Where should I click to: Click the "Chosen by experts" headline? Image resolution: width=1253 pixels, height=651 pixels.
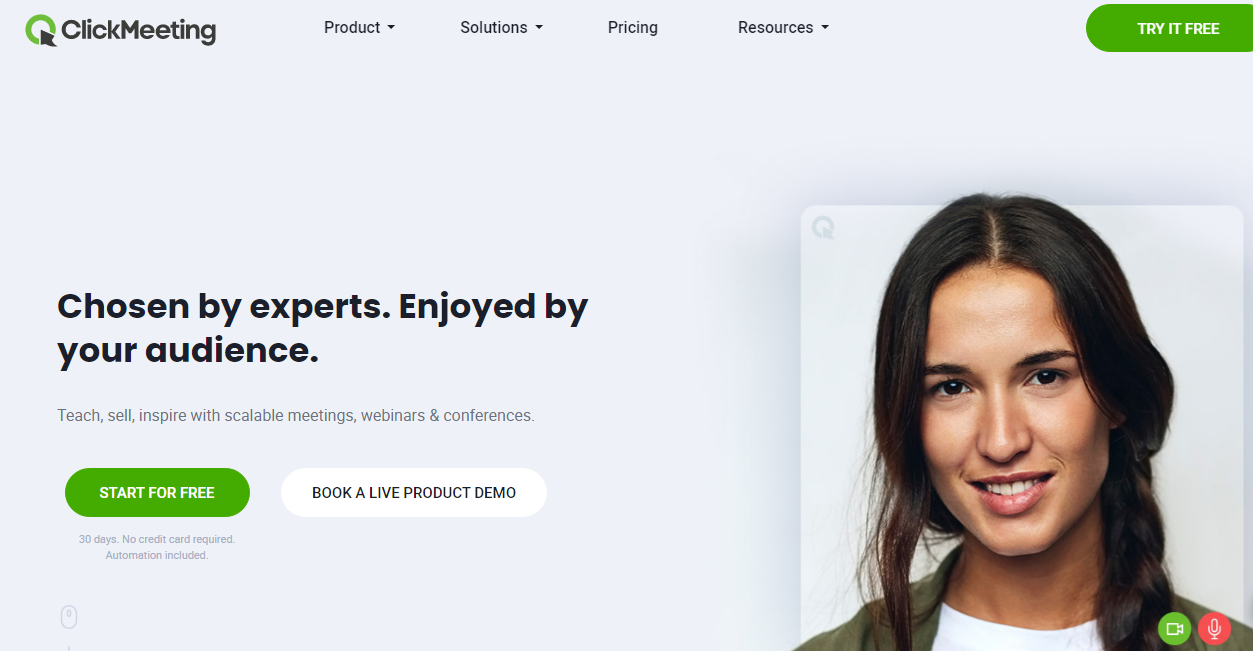(x=322, y=328)
